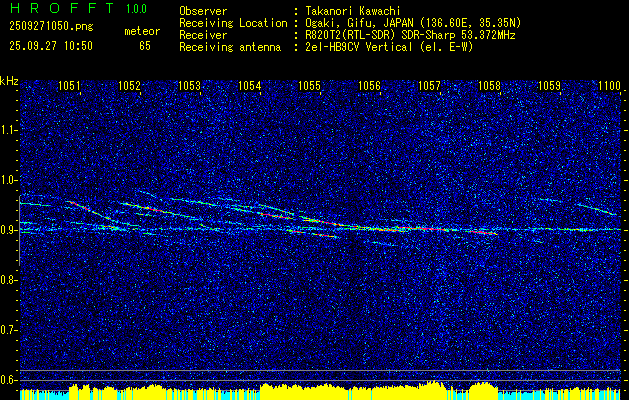This screenshot has width=629, height=400.
Task: Click the 1052 time marker
Action: coord(130,85)
